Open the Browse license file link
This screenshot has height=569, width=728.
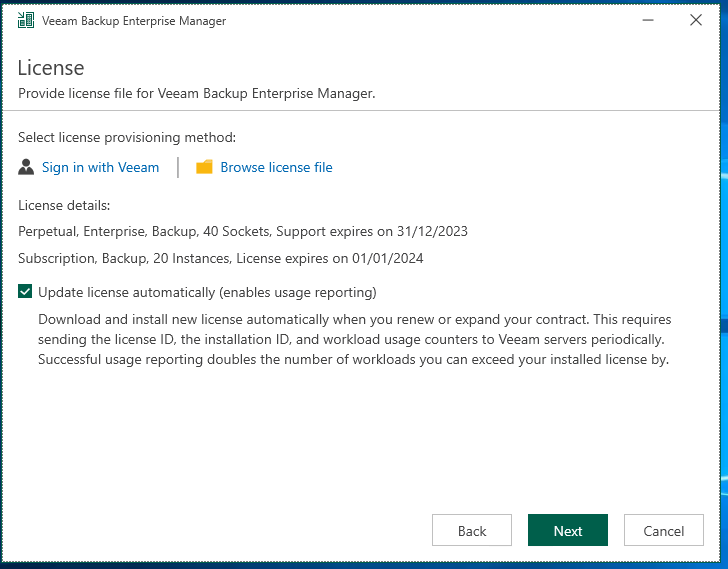[276, 167]
